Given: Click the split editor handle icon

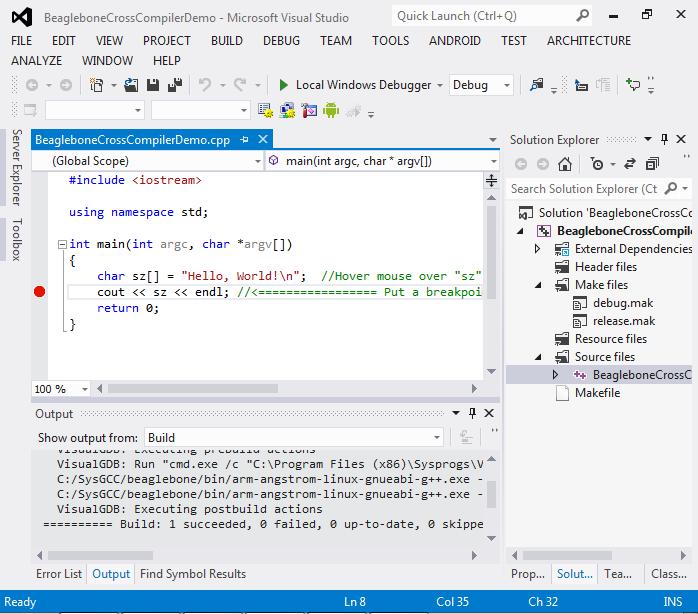Looking at the screenshot, I should tap(491, 180).
